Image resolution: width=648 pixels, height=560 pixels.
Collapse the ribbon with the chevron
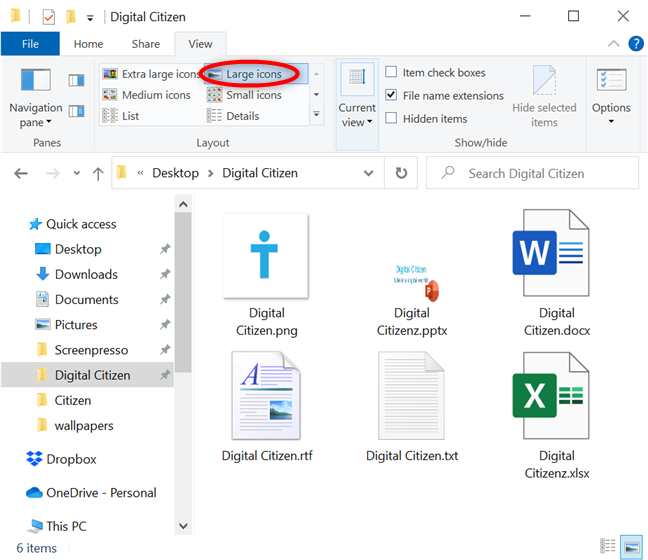pyautogui.click(x=614, y=43)
